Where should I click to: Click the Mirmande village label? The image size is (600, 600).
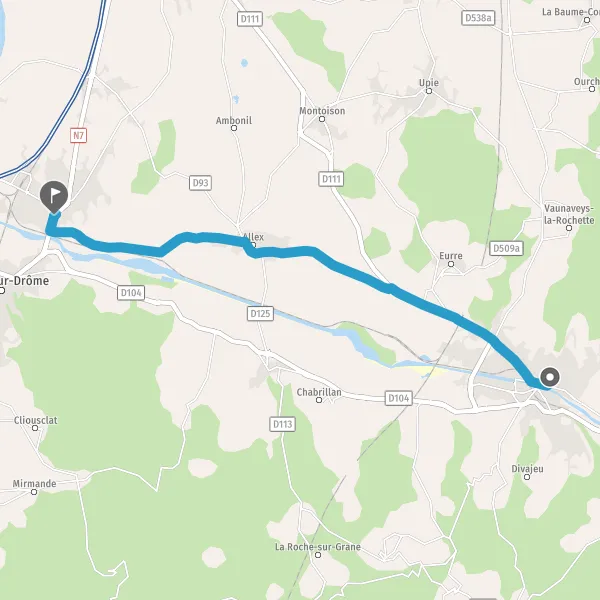point(34,484)
